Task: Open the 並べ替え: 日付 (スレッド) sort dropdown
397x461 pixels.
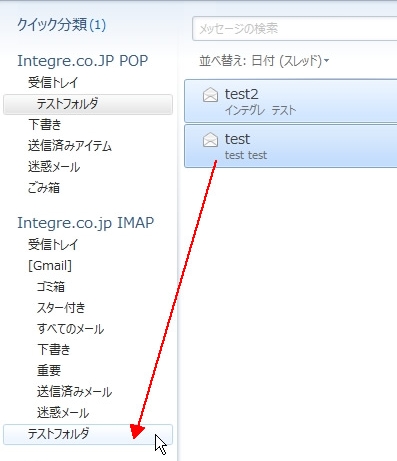Action: 264,61
